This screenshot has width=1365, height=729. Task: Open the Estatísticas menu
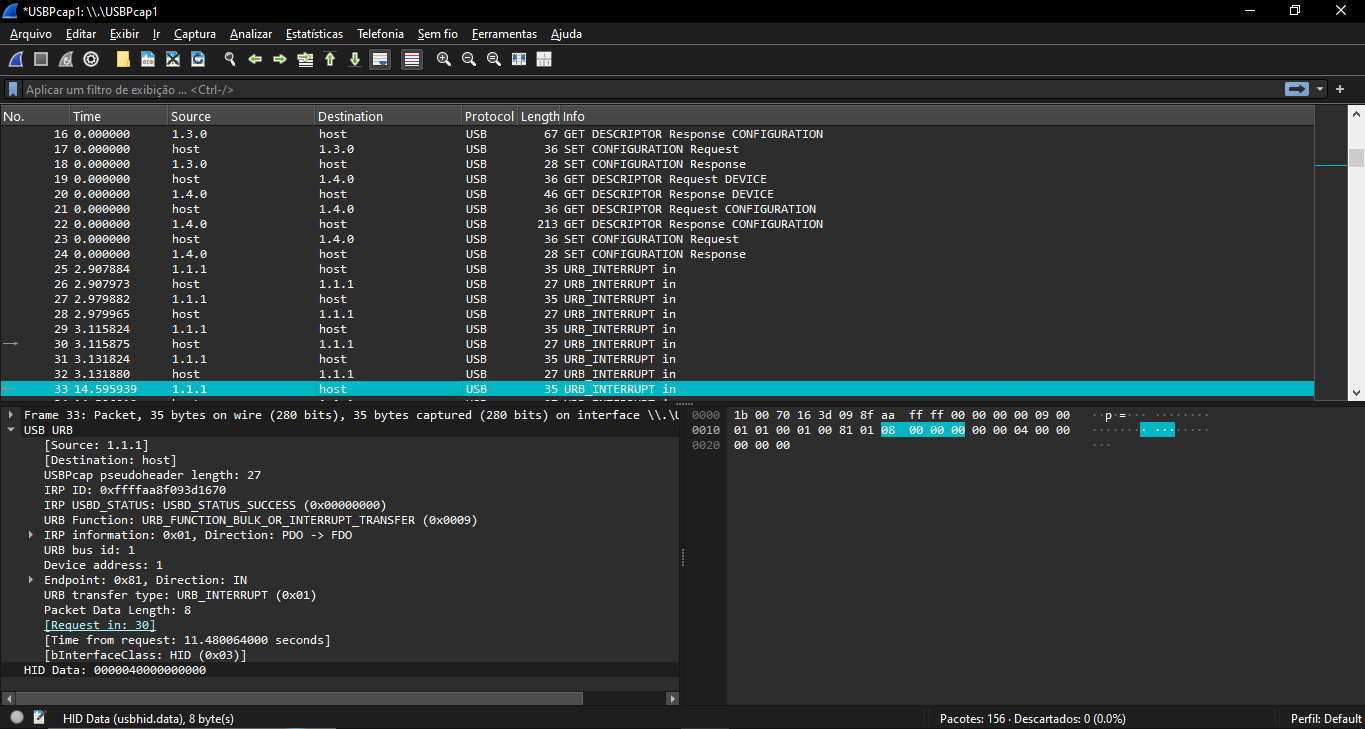tap(314, 34)
